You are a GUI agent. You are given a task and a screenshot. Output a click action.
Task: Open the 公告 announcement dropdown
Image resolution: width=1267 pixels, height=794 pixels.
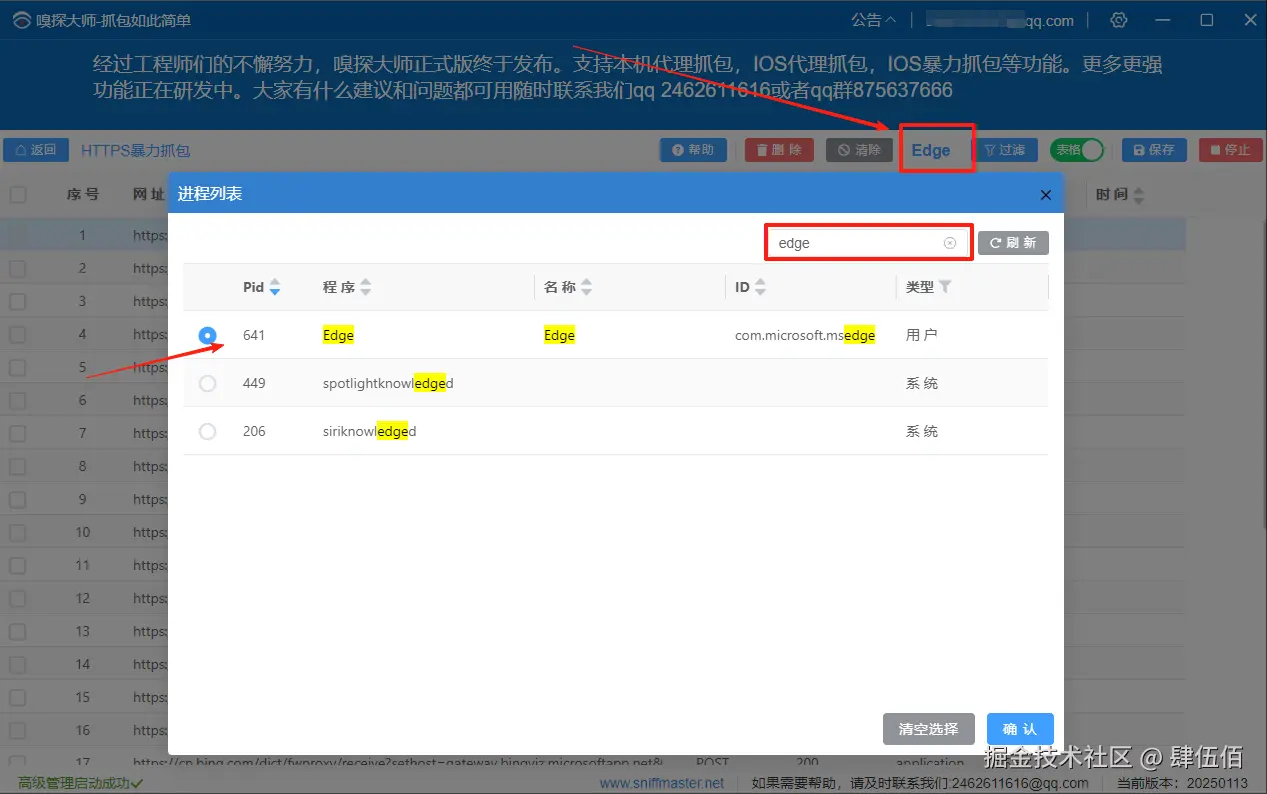874,20
